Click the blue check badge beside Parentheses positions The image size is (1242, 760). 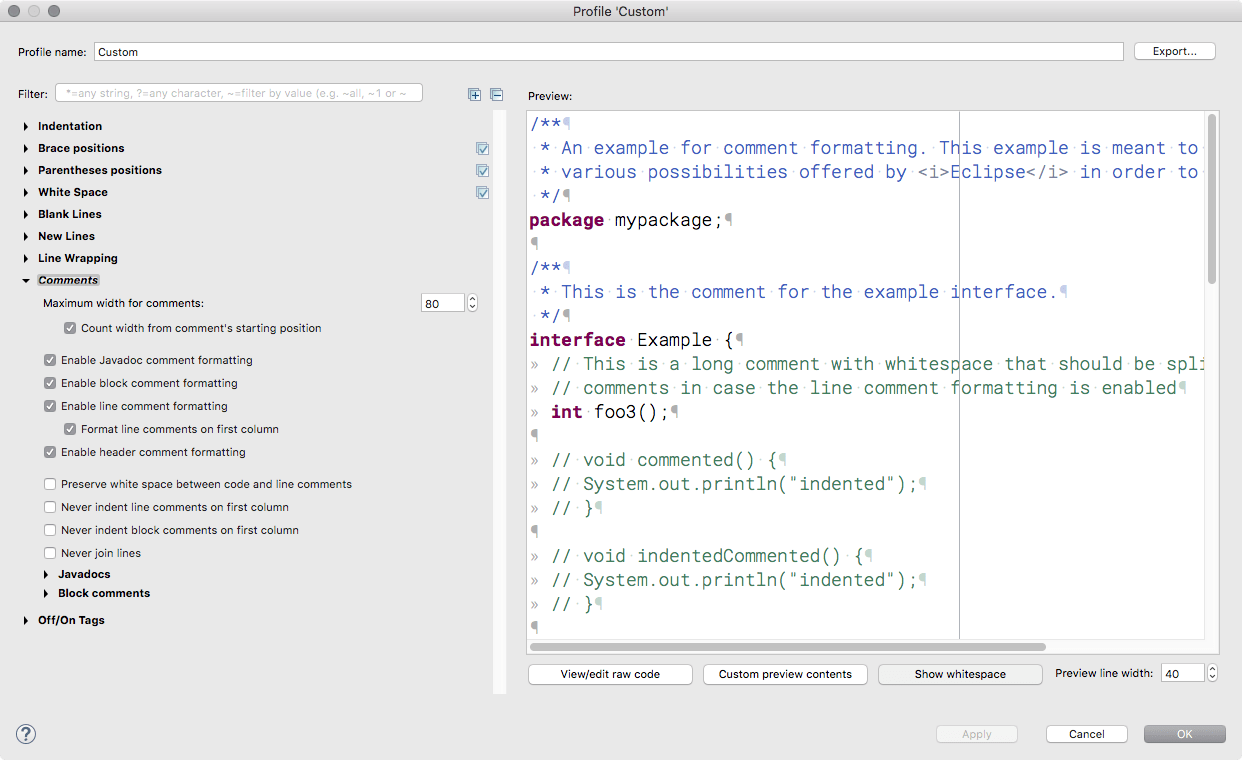click(x=482, y=170)
